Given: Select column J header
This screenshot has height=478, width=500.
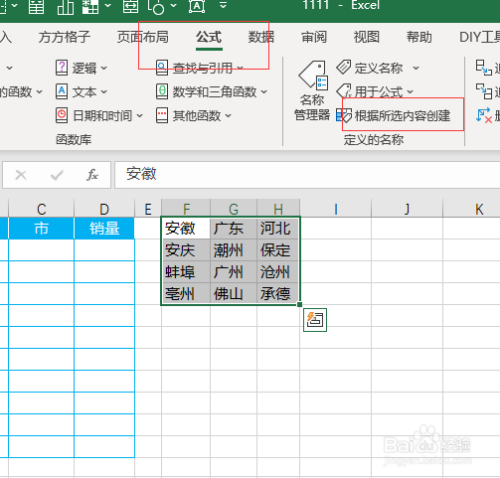Looking at the screenshot, I should [x=407, y=209].
